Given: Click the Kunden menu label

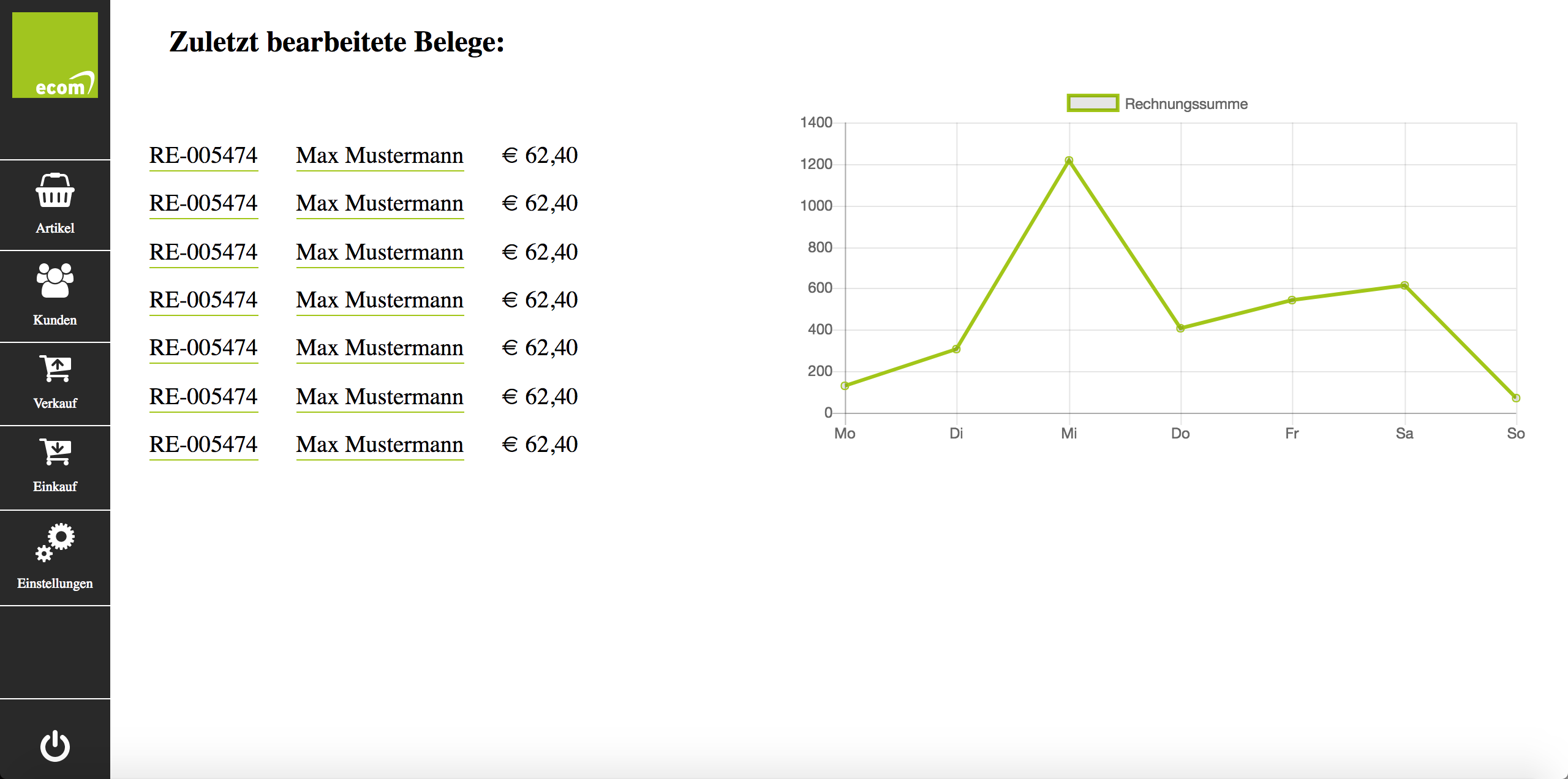Looking at the screenshot, I should click(x=55, y=320).
